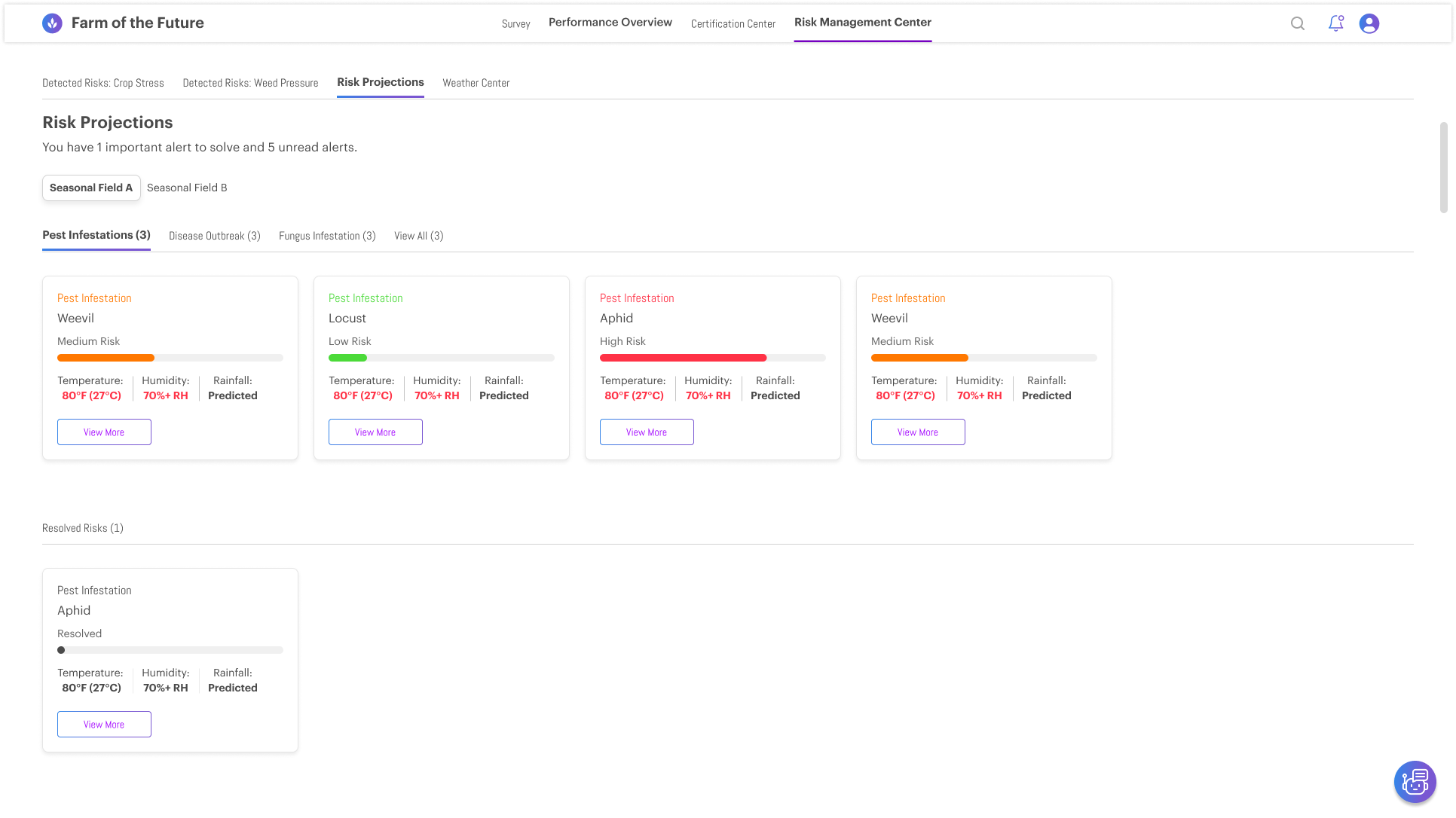The width and height of the screenshot is (1456, 818).
Task: Click the vertical page scrollbar
Action: pyautogui.click(x=1443, y=167)
